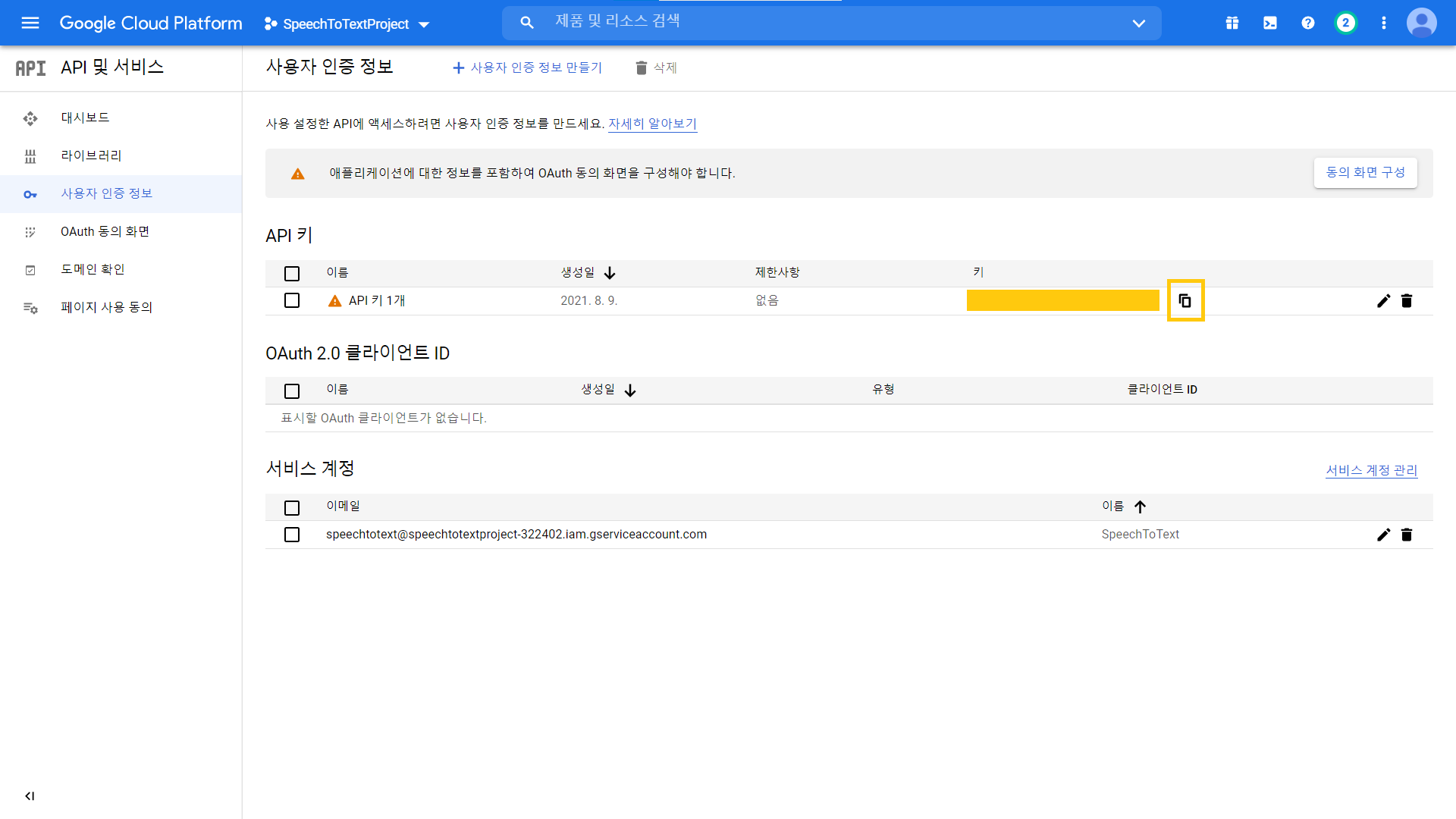
Task: Sort API keys by 생성일 arrow
Action: (x=610, y=273)
